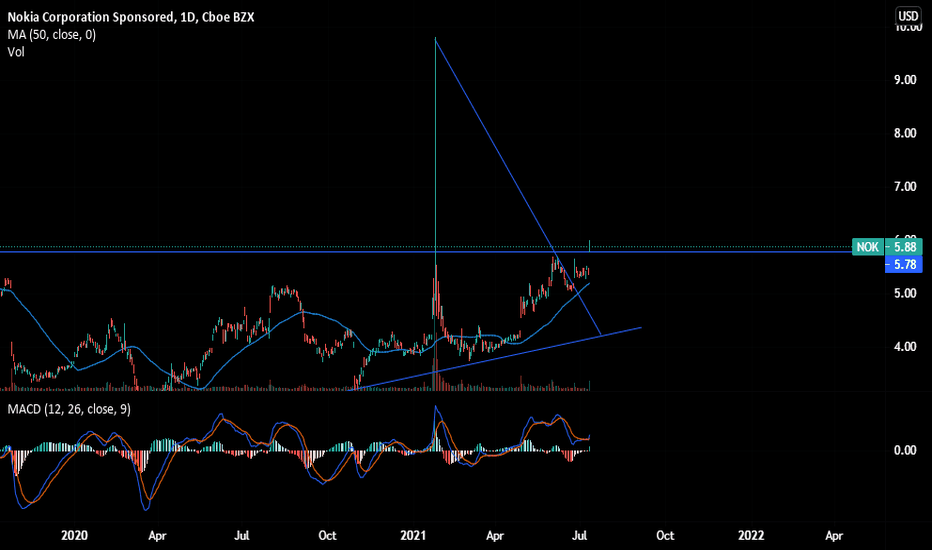The width and height of the screenshot is (932, 550).
Task: Click the 2021 time axis label
Action: (x=413, y=536)
